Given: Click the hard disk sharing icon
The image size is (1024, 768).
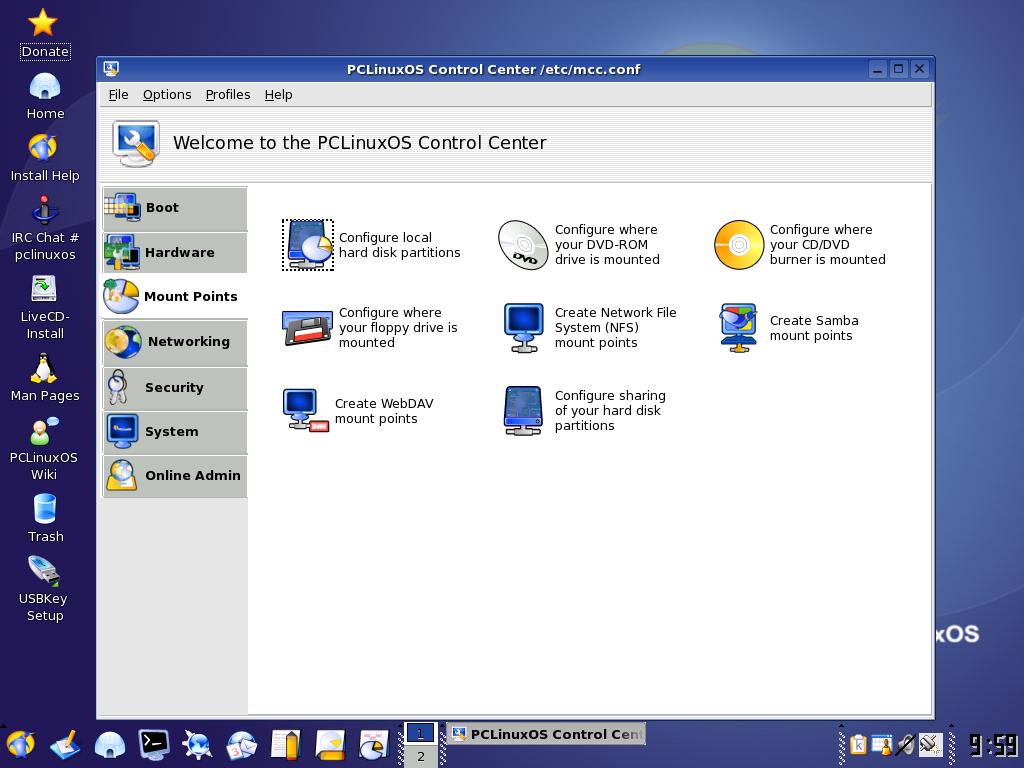Looking at the screenshot, I should (523, 411).
